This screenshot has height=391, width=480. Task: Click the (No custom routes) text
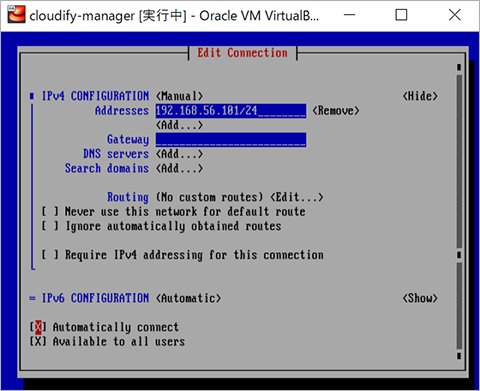[210, 197]
